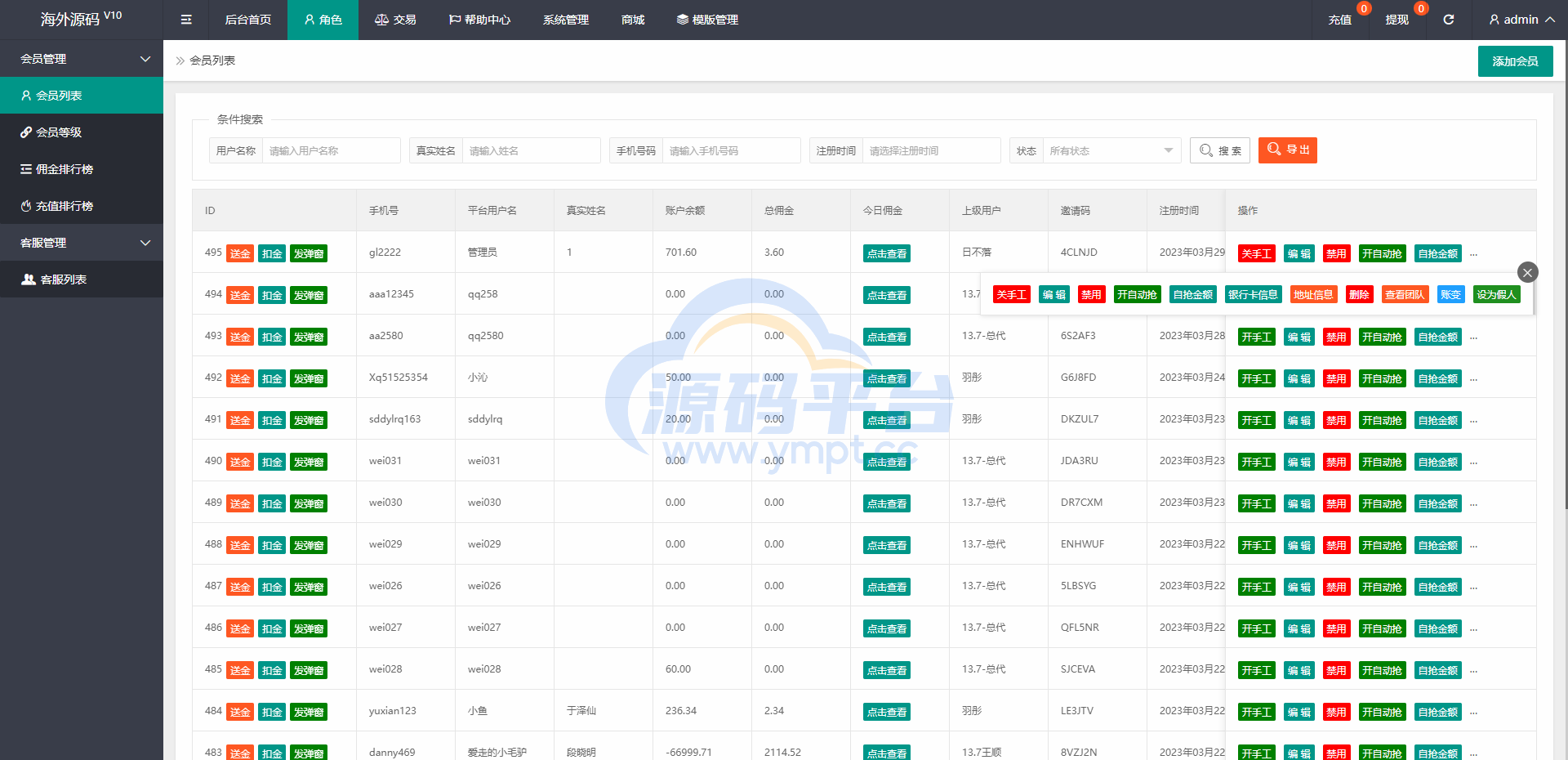This screenshot has width=1568, height=760.
Task: Open the 帮助中心 menu
Action: [479, 20]
